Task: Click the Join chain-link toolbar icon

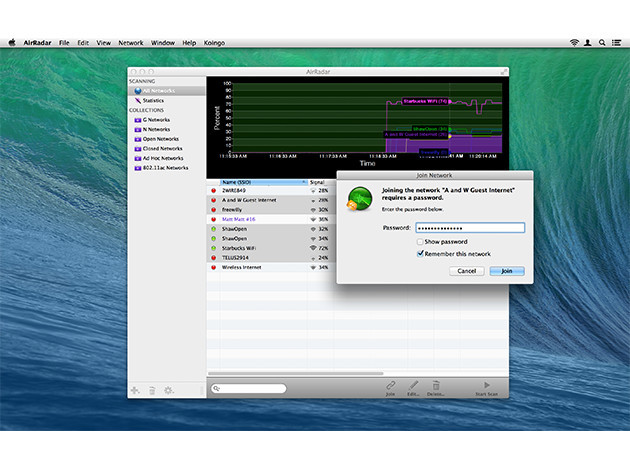Action: [390, 385]
